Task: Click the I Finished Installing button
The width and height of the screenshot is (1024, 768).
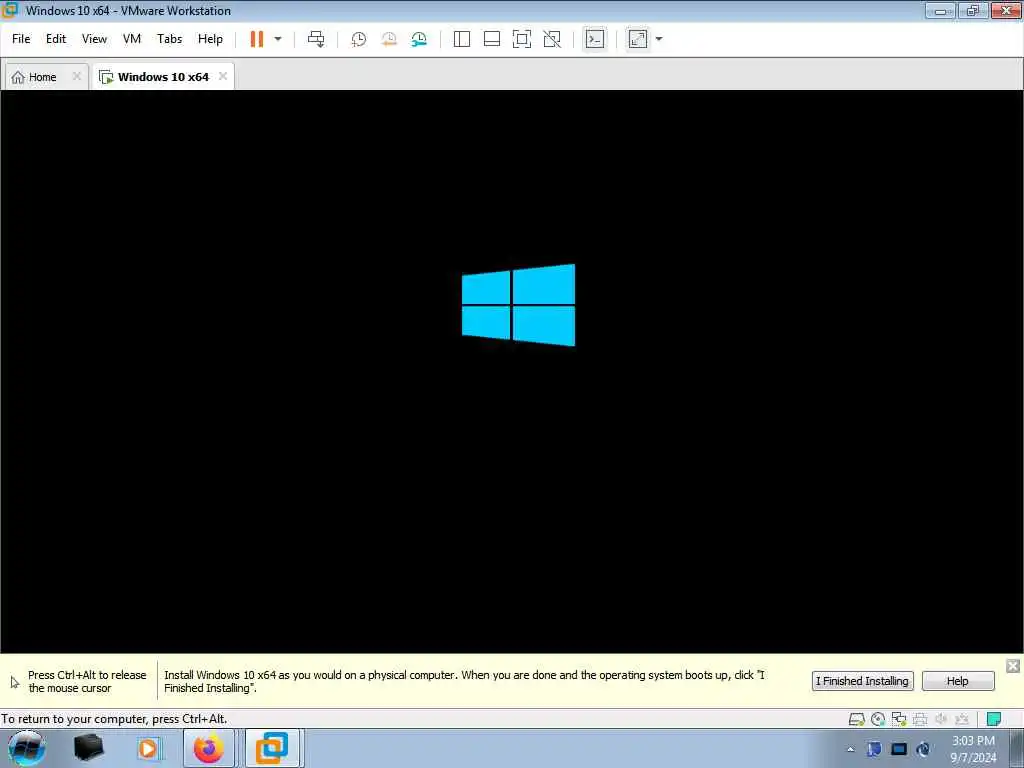Action: [x=863, y=681]
